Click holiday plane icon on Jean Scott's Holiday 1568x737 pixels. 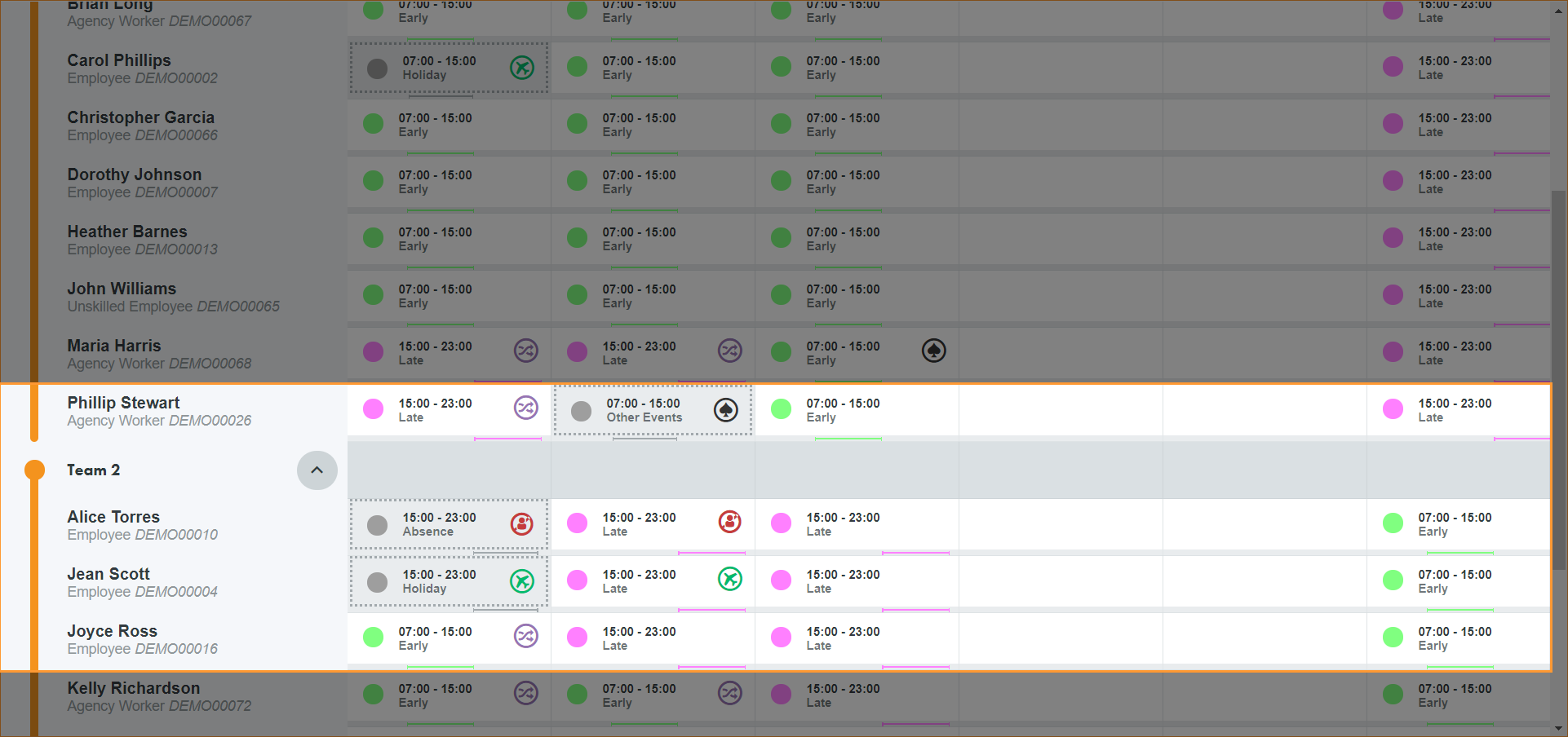click(521, 580)
